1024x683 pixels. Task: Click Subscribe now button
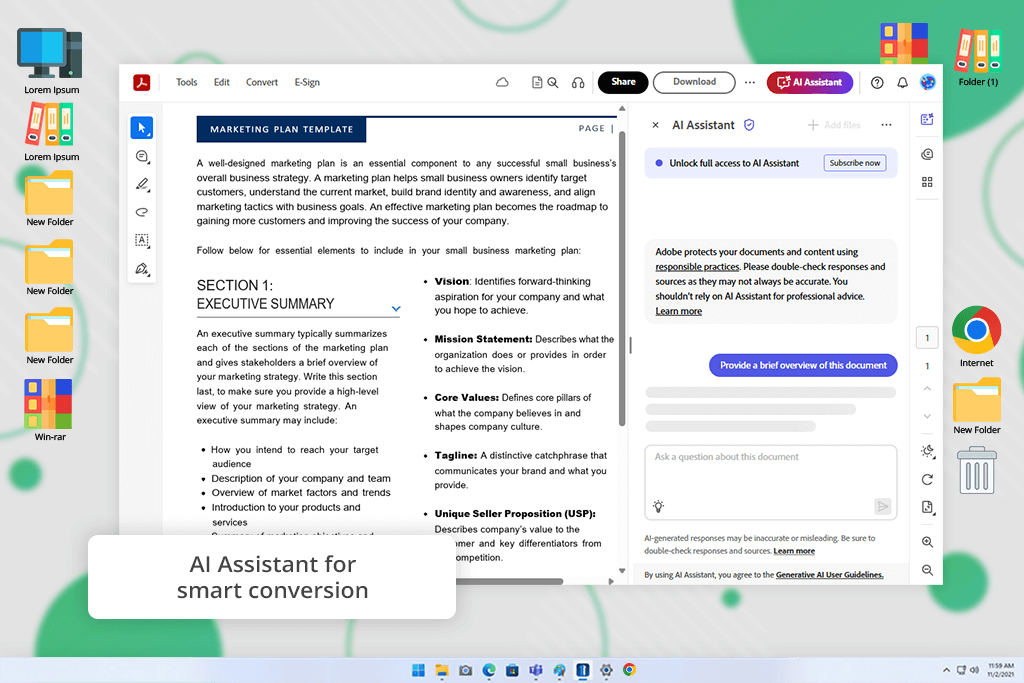(854, 163)
